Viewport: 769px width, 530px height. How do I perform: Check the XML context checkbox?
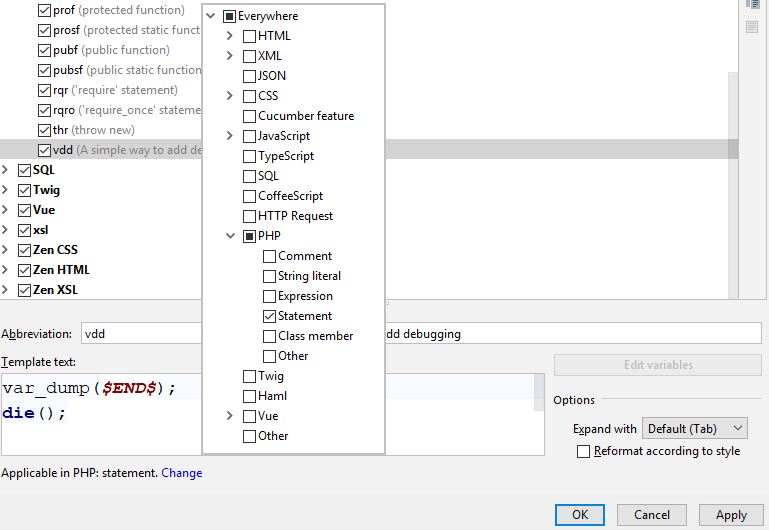[x=249, y=56]
